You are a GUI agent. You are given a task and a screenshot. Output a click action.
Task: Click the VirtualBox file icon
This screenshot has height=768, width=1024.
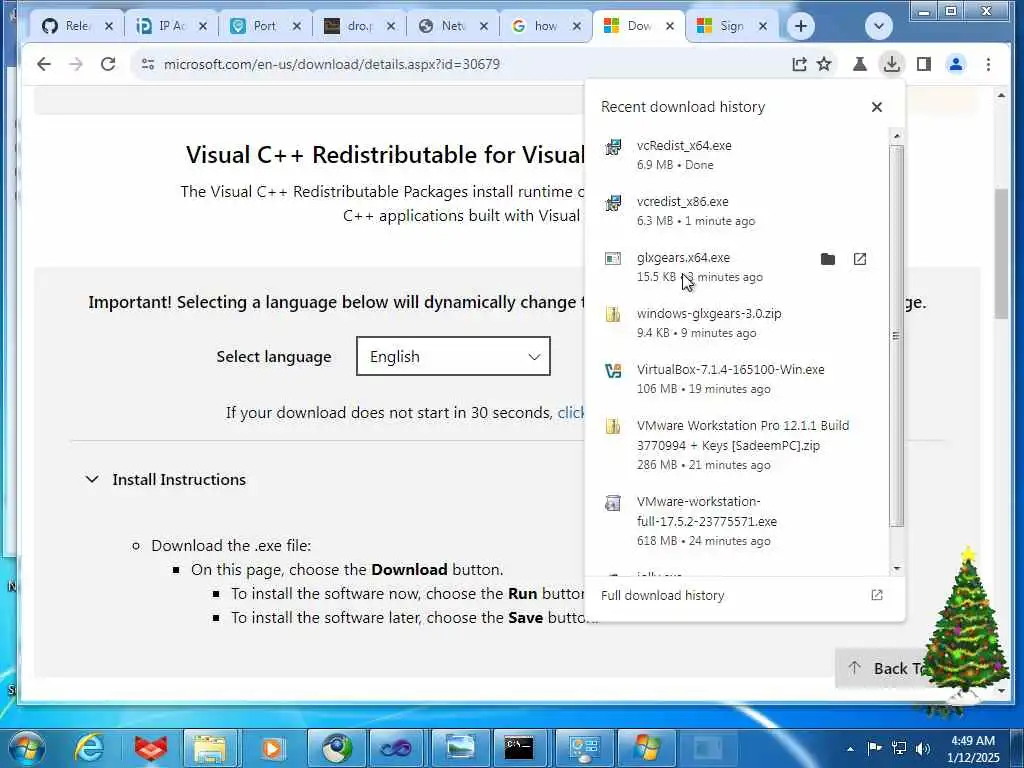pos(613,371)
